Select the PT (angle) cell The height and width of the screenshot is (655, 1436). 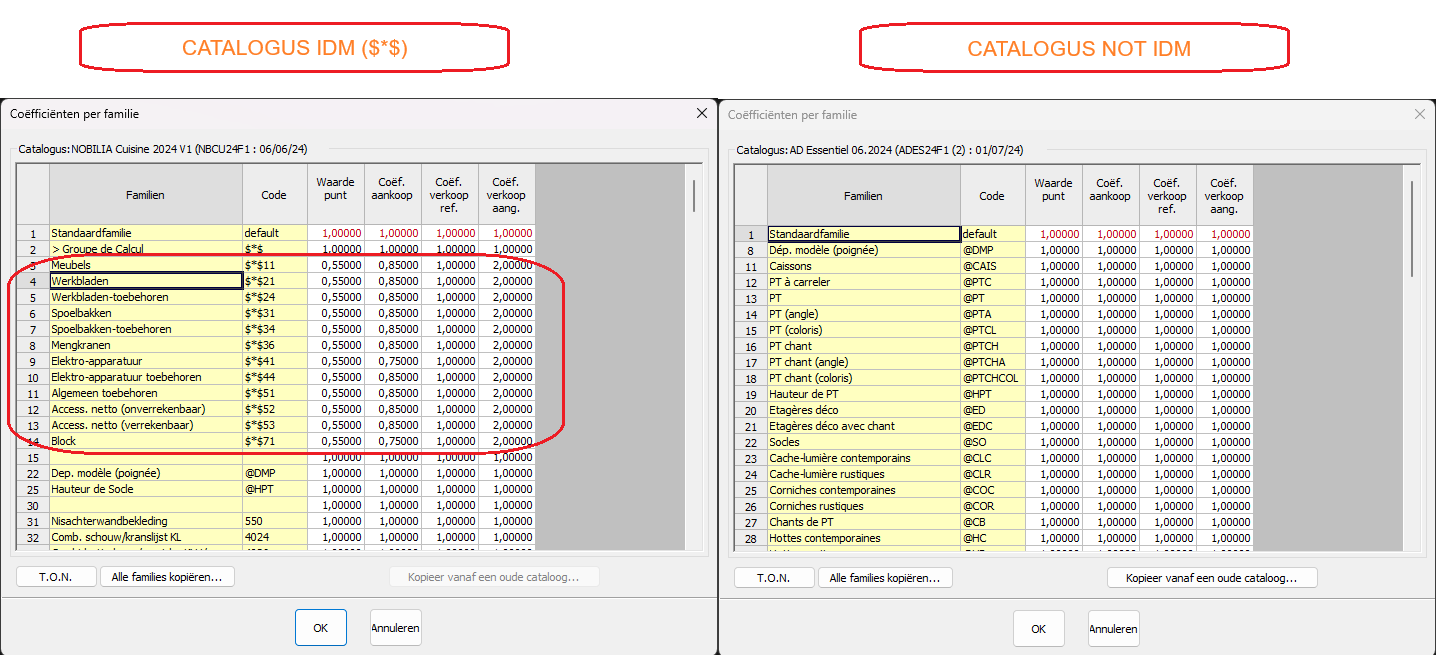pyautogui.click(x=864, y=314)
